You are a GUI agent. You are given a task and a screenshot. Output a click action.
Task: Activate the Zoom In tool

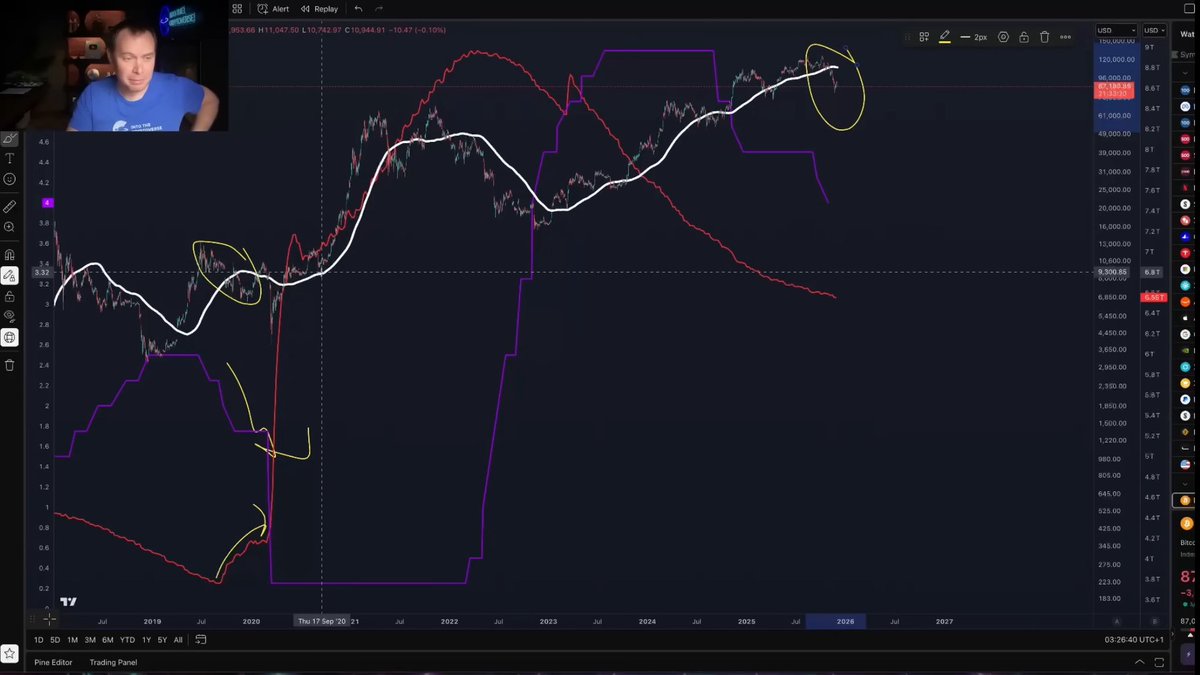point(10,227)
